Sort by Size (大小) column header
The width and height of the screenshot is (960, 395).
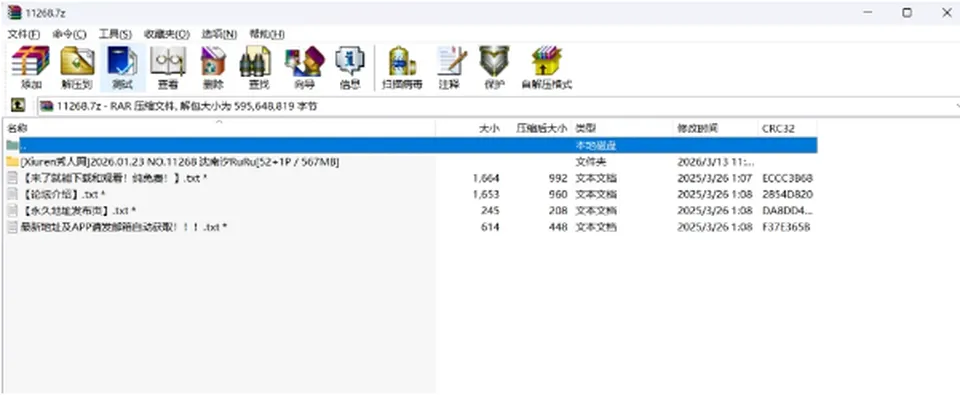pyautogui.click(x=470, y=128)
